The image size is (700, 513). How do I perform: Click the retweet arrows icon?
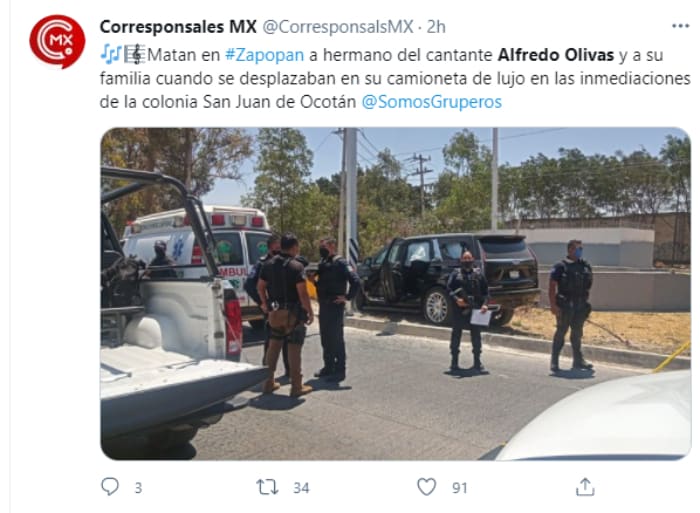[267, 487]
